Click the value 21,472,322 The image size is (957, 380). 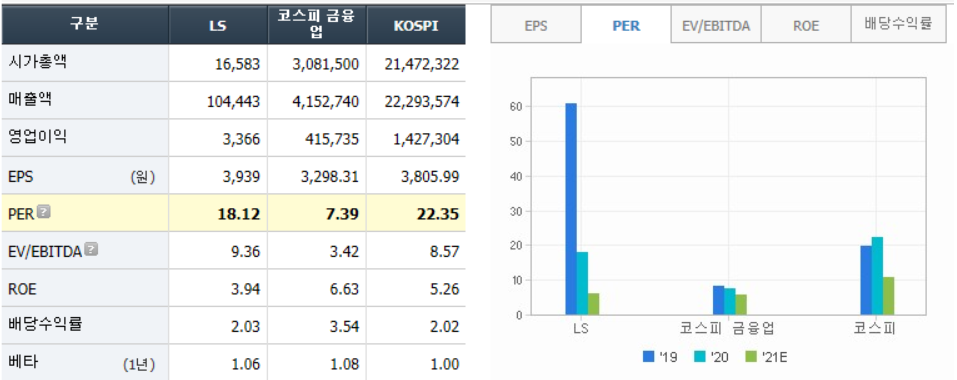(x=422, y=64)
